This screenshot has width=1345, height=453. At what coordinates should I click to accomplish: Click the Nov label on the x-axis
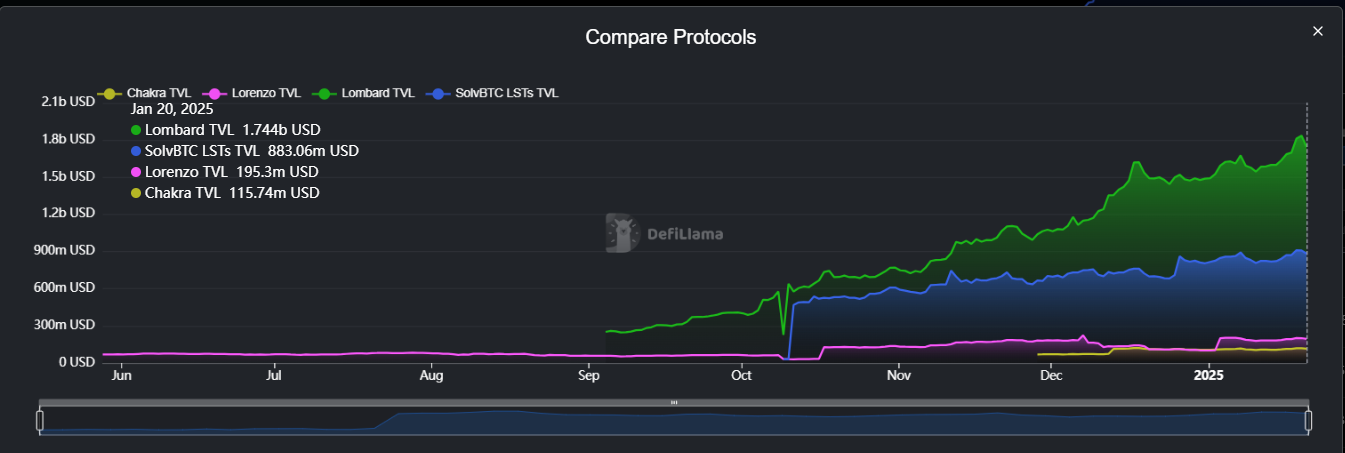coord(899,377)
